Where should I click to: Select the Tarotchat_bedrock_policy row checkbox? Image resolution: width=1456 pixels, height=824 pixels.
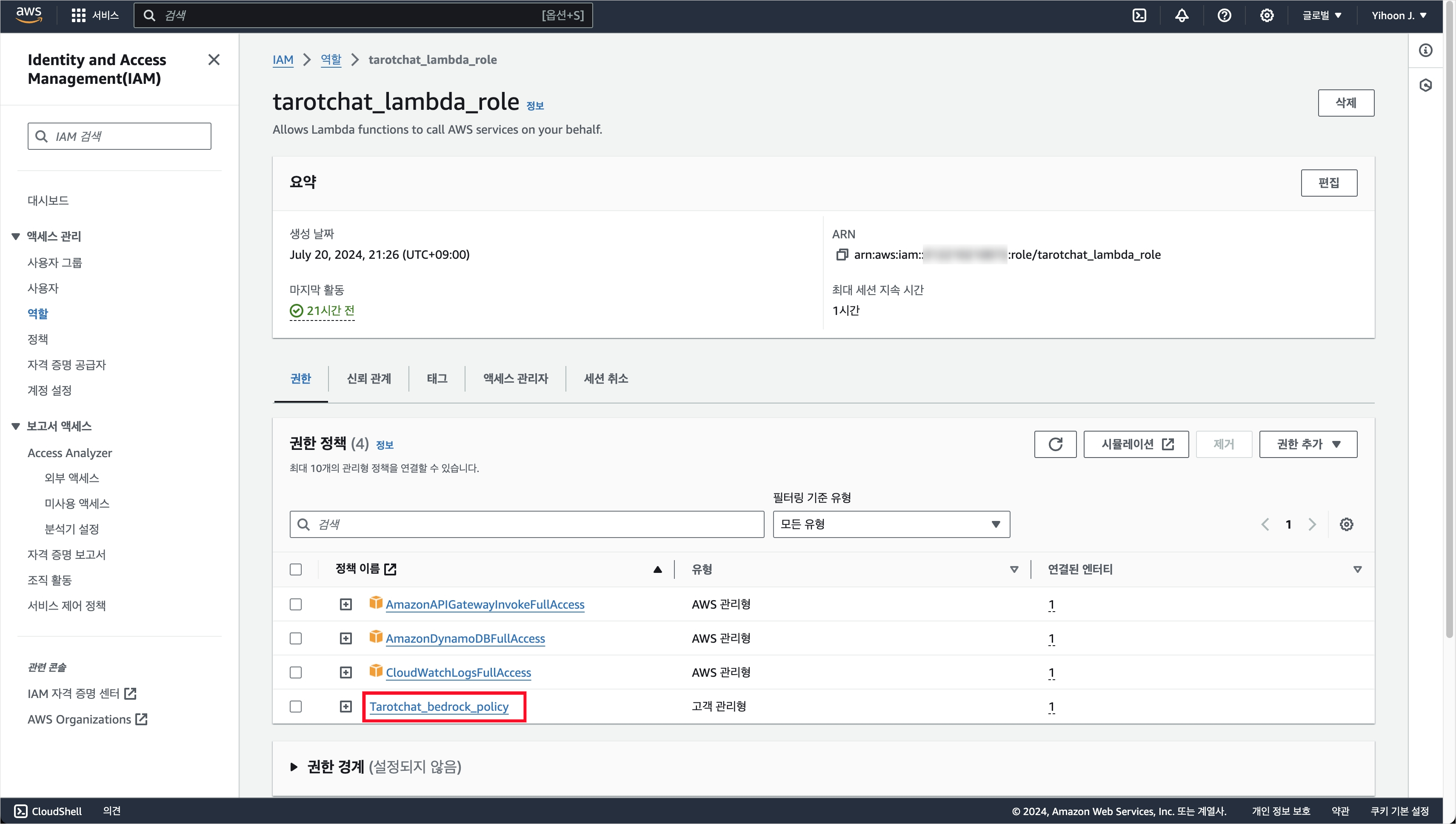(x=296, y=706)
